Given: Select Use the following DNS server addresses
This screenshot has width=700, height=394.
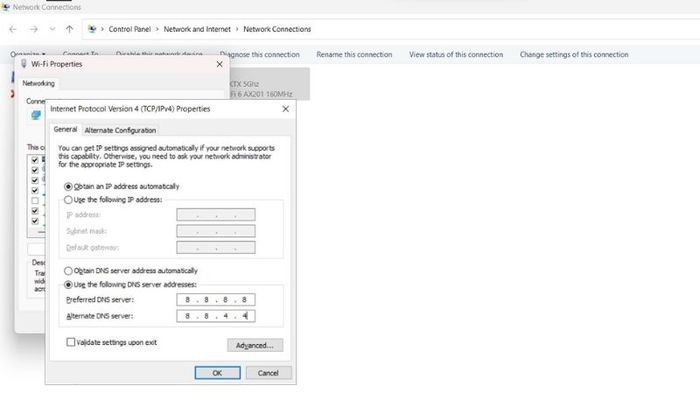Looking at the screenshot, I should (x=68, y=285).
